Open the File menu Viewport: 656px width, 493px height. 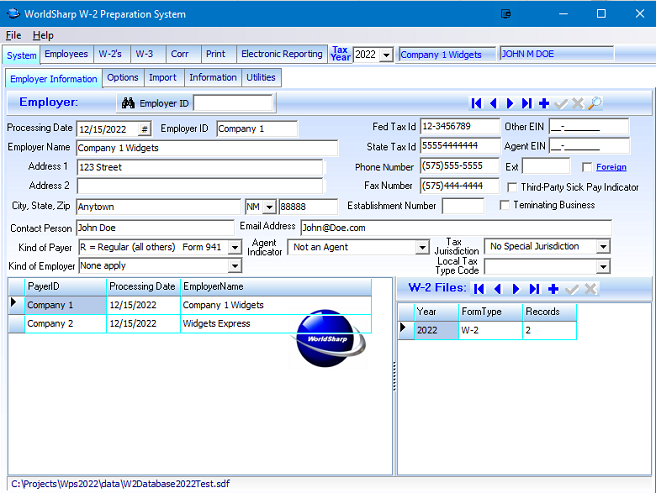coord(13,36)
